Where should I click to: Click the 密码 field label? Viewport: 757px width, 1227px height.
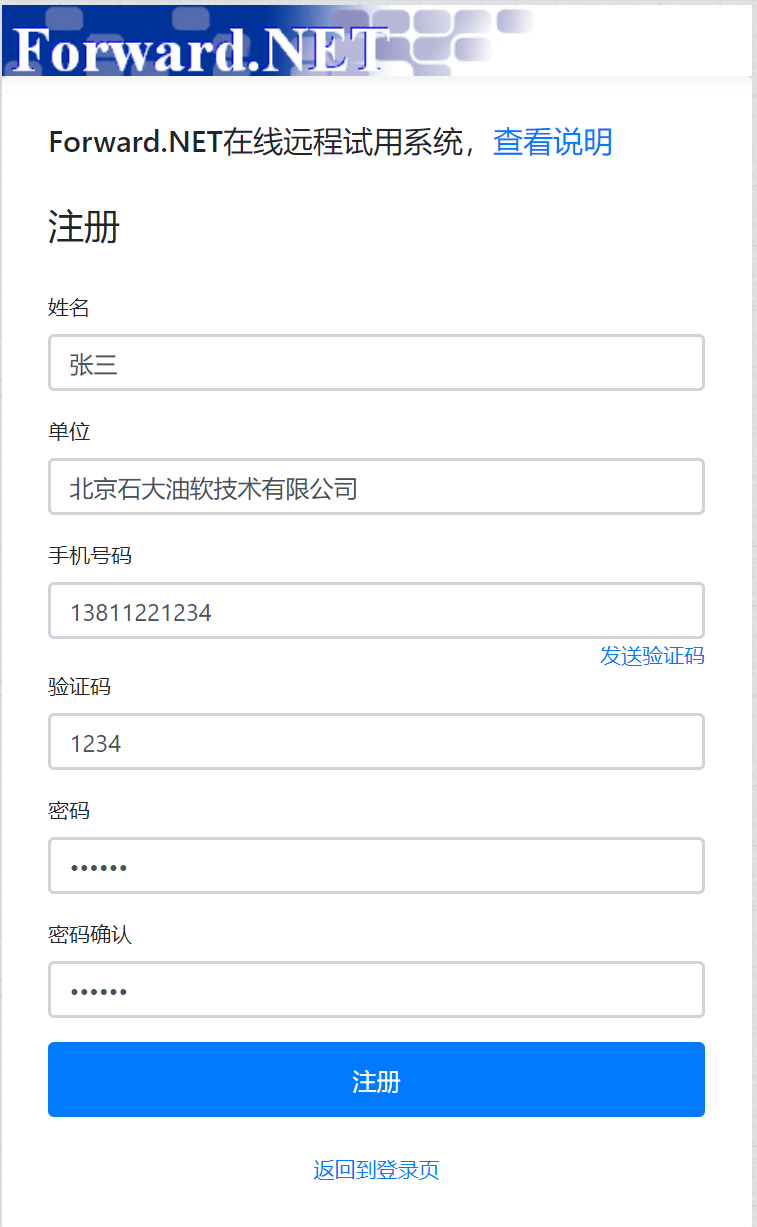pyautogui.click(x=69, y=811)
